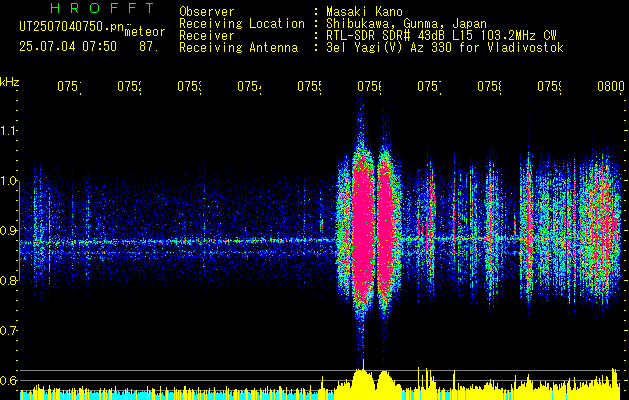Click the RTL-SDR SDR# receiver description
629x400 pixels.
(x=441, y=36)
